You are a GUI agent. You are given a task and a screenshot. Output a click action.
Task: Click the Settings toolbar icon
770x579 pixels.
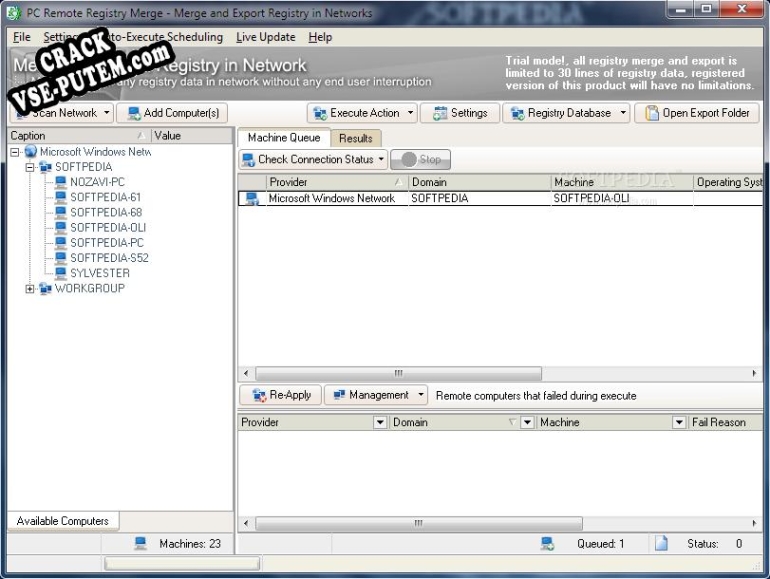pos(440,113)
